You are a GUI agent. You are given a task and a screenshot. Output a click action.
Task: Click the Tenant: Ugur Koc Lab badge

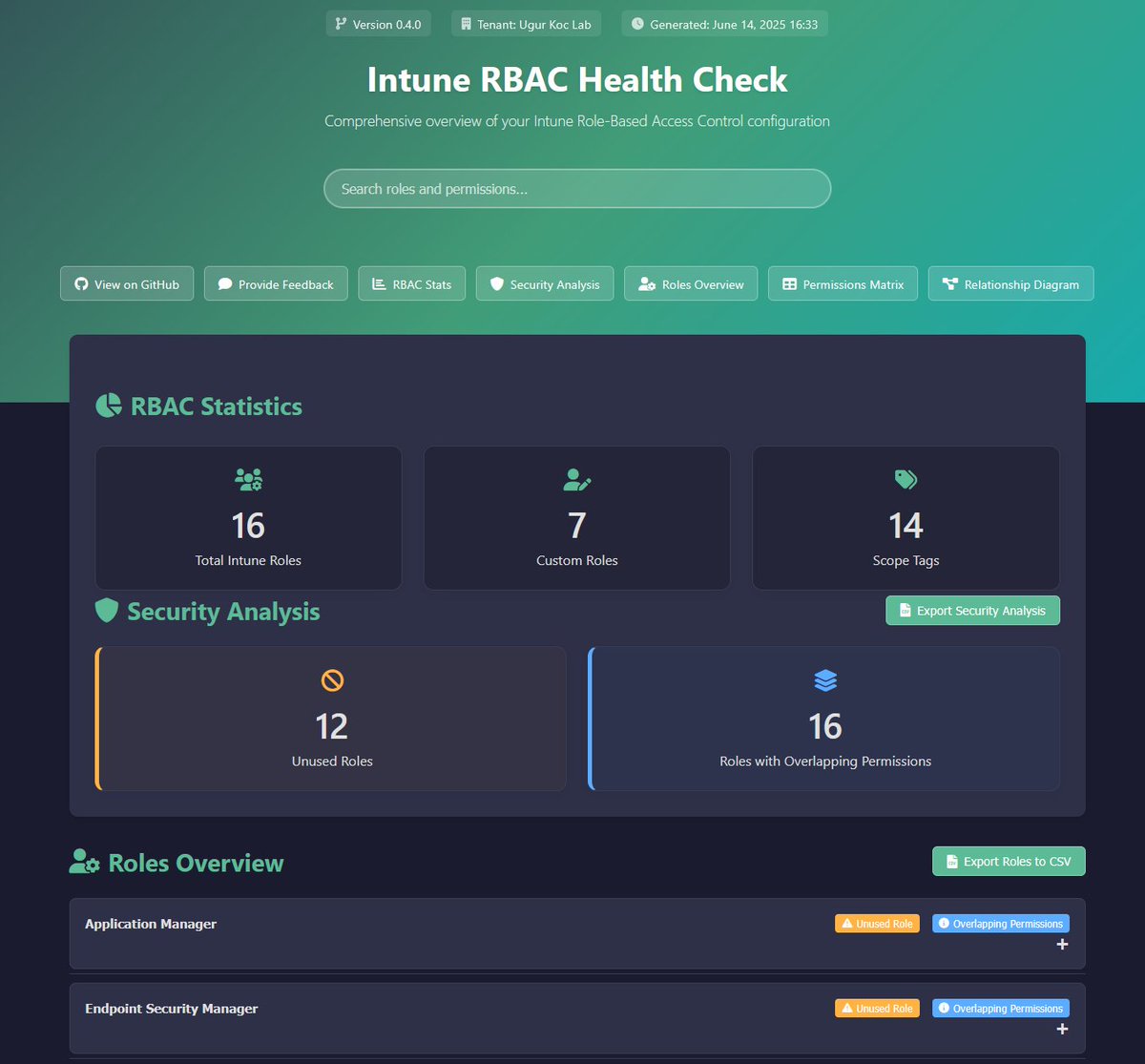pyautogui.click(x=526, y=24)
